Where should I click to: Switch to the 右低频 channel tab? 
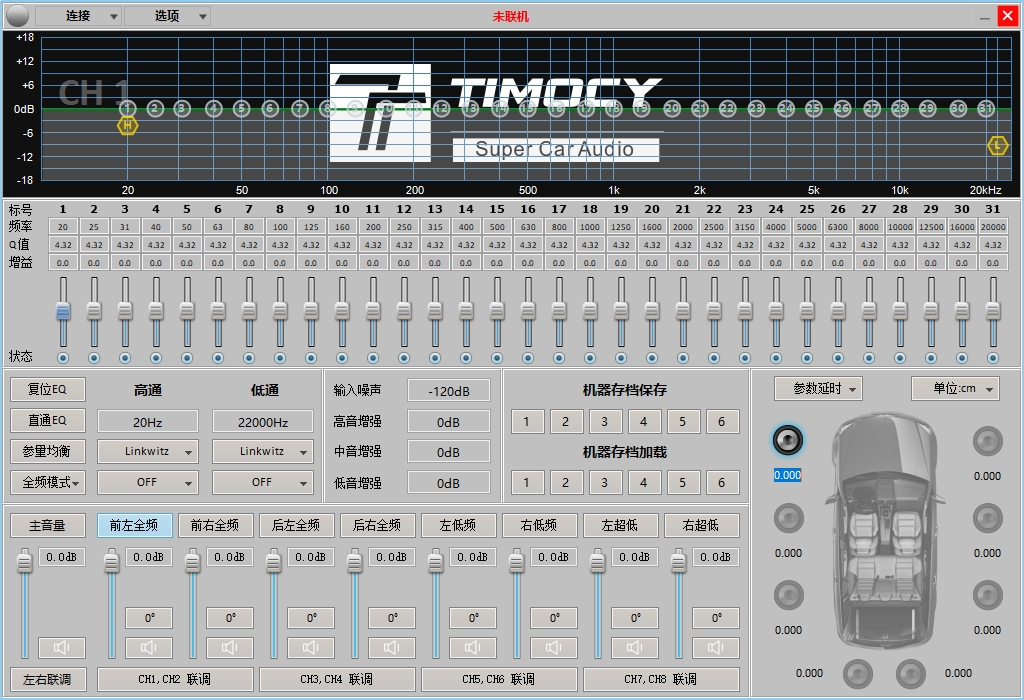(539, 525)
